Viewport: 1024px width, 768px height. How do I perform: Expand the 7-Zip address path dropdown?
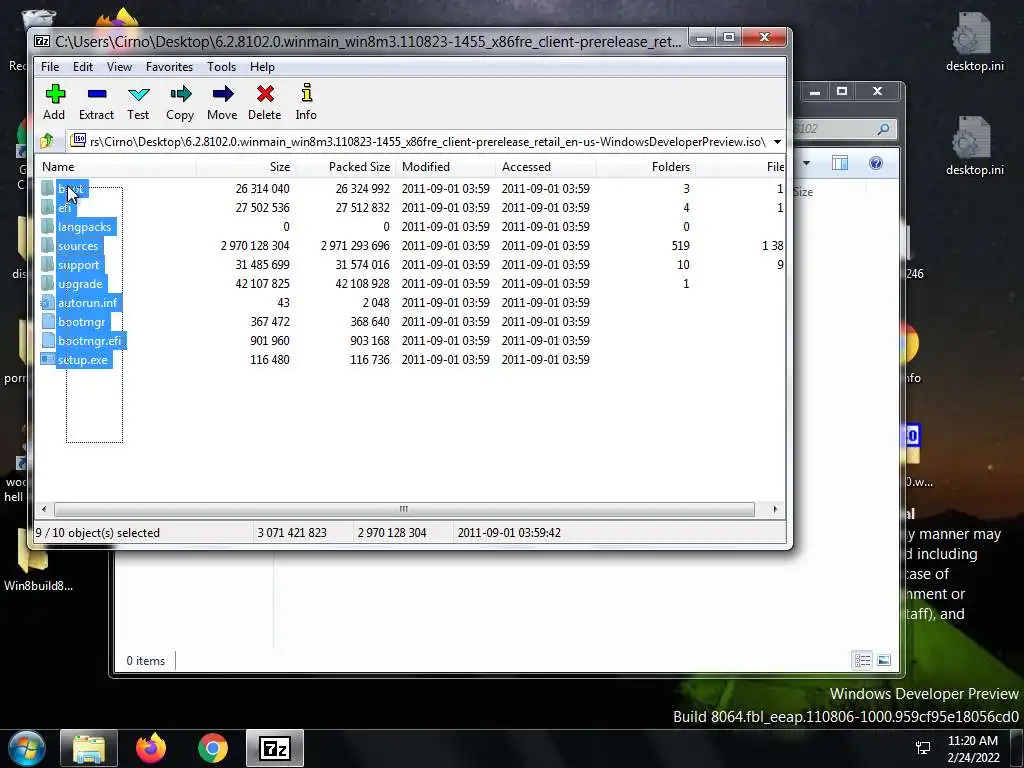click(x=777, y=142)
